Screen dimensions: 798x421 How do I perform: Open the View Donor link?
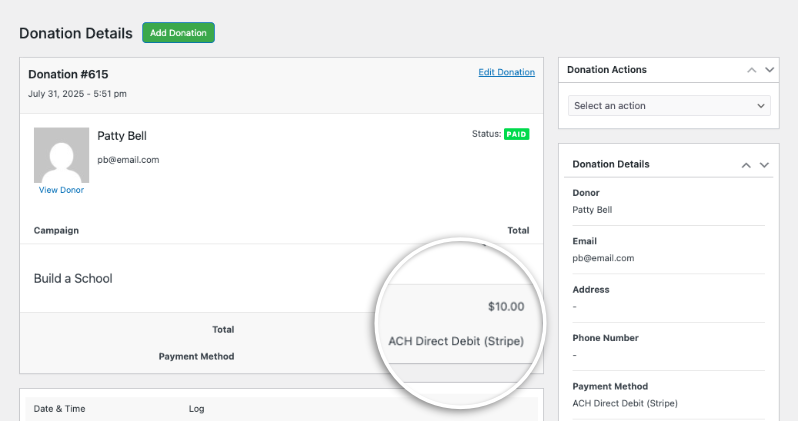pyautogui.click(x=61, y=190)
